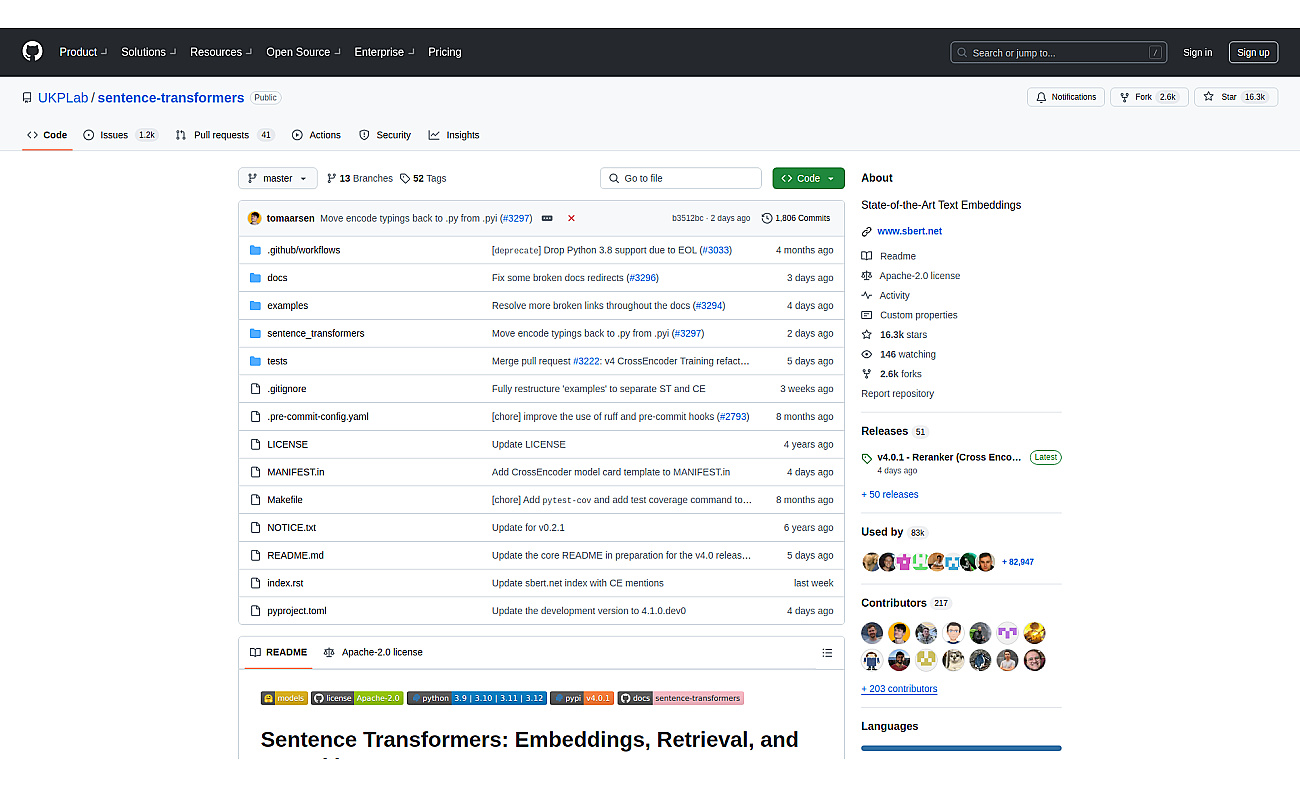
Task: Click the link icon beside www.sbert.net
Action: pos(867,231)
